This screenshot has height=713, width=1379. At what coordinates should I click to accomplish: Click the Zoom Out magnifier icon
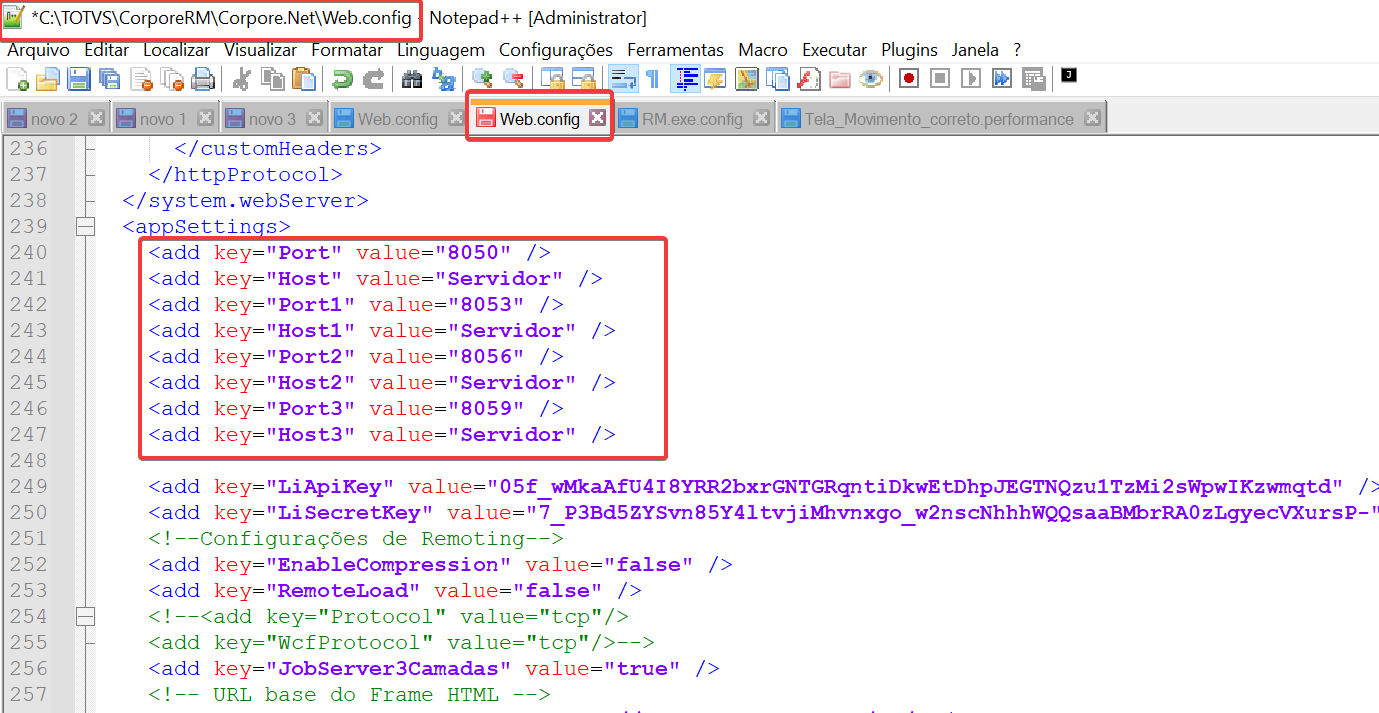(x=513, y=78)
